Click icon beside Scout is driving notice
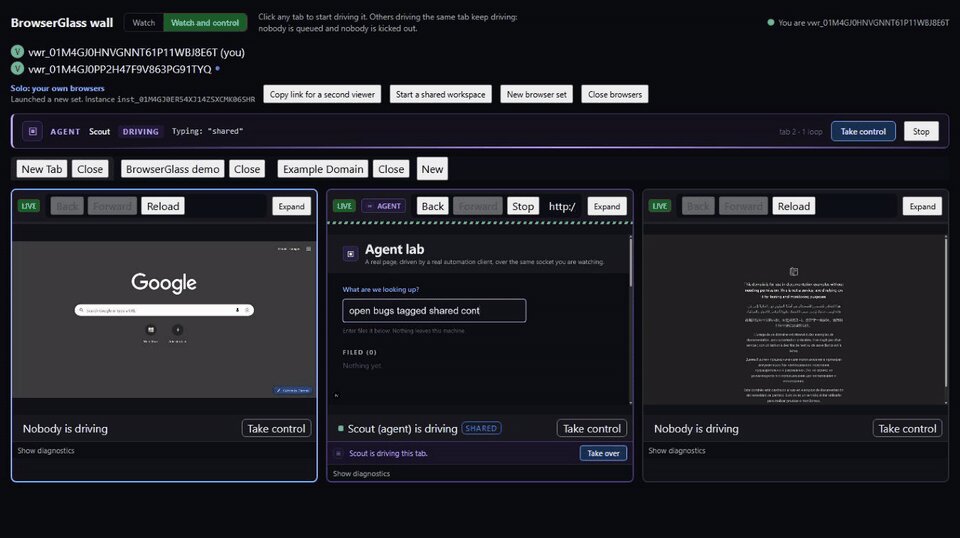960x538 pixels. 339,454
